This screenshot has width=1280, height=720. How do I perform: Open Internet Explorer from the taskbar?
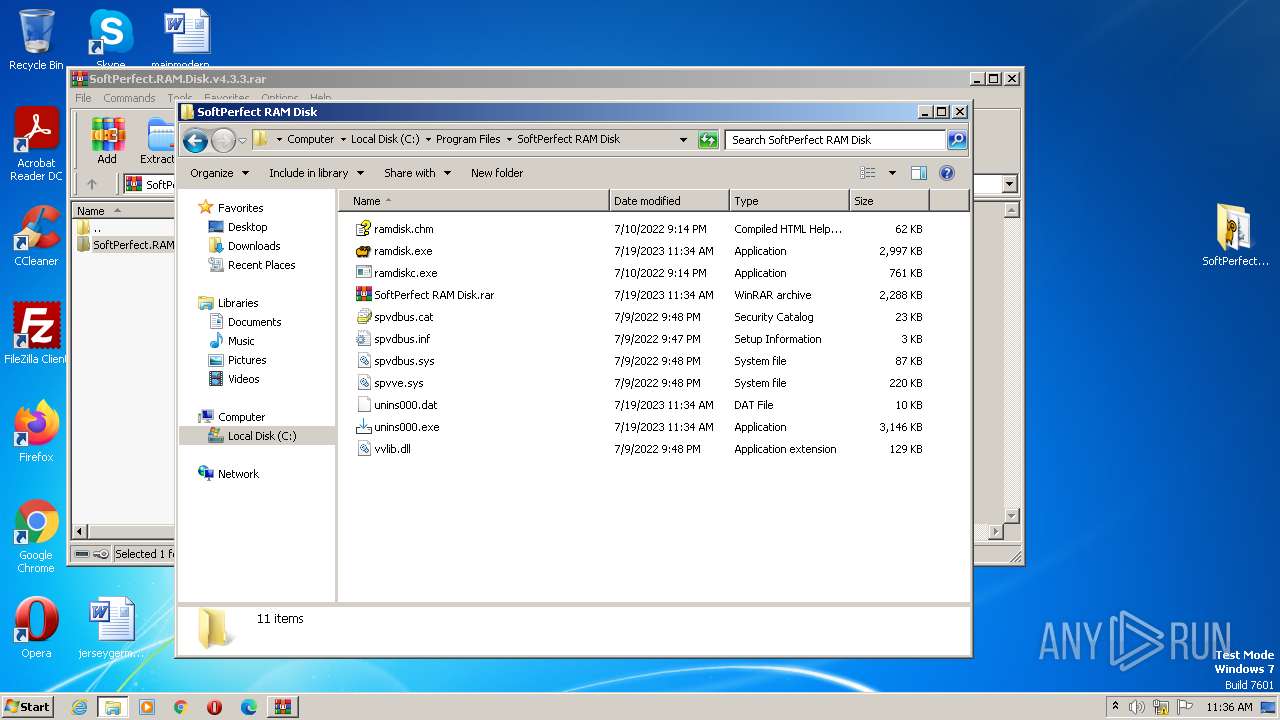coord(79,707)
